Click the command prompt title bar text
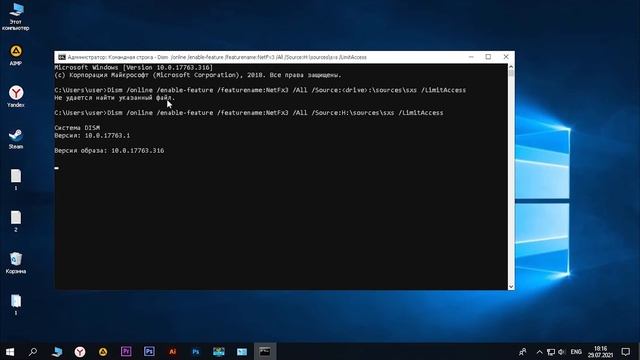 tap(217, 57)
